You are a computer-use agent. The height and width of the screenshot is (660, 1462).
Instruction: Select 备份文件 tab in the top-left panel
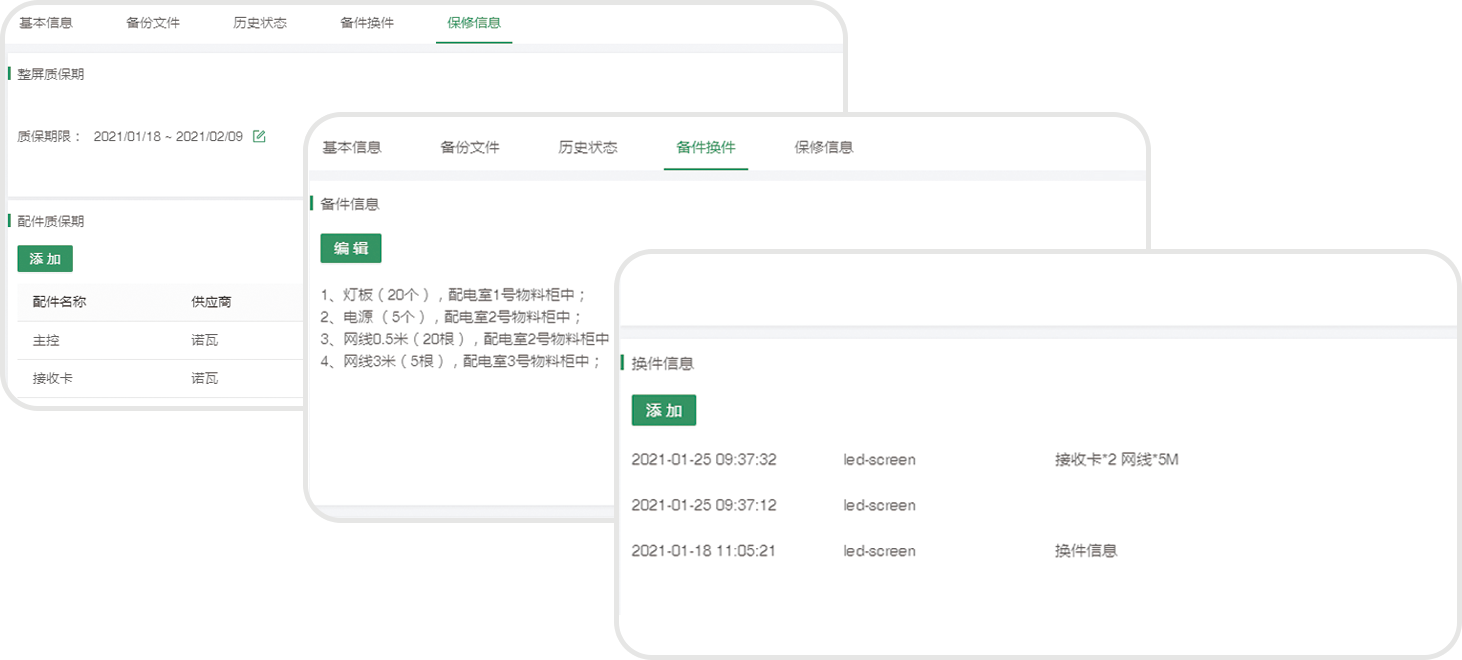153,23
